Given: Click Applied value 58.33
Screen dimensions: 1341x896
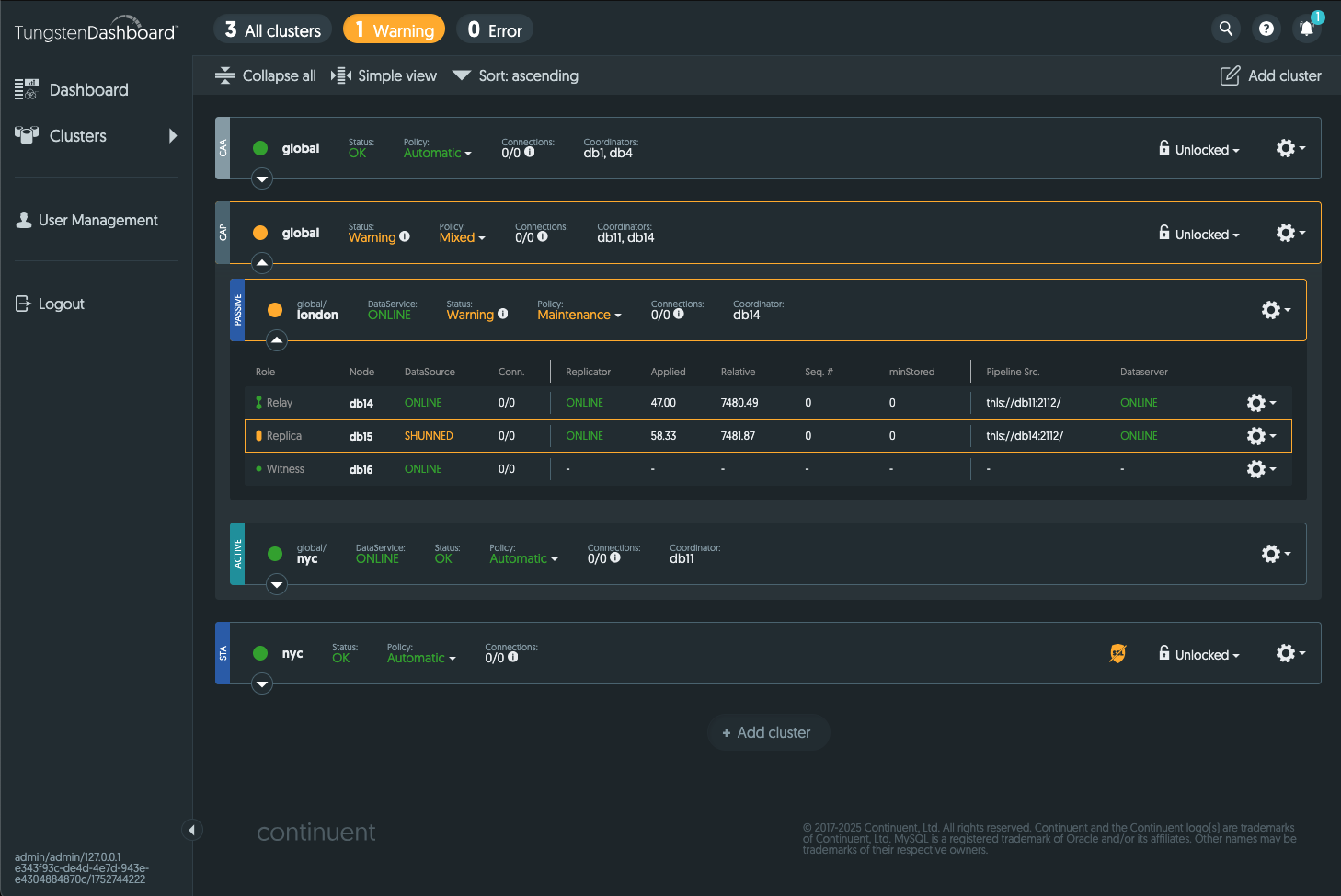Looking at the screenshot, I should coord(663,436).
